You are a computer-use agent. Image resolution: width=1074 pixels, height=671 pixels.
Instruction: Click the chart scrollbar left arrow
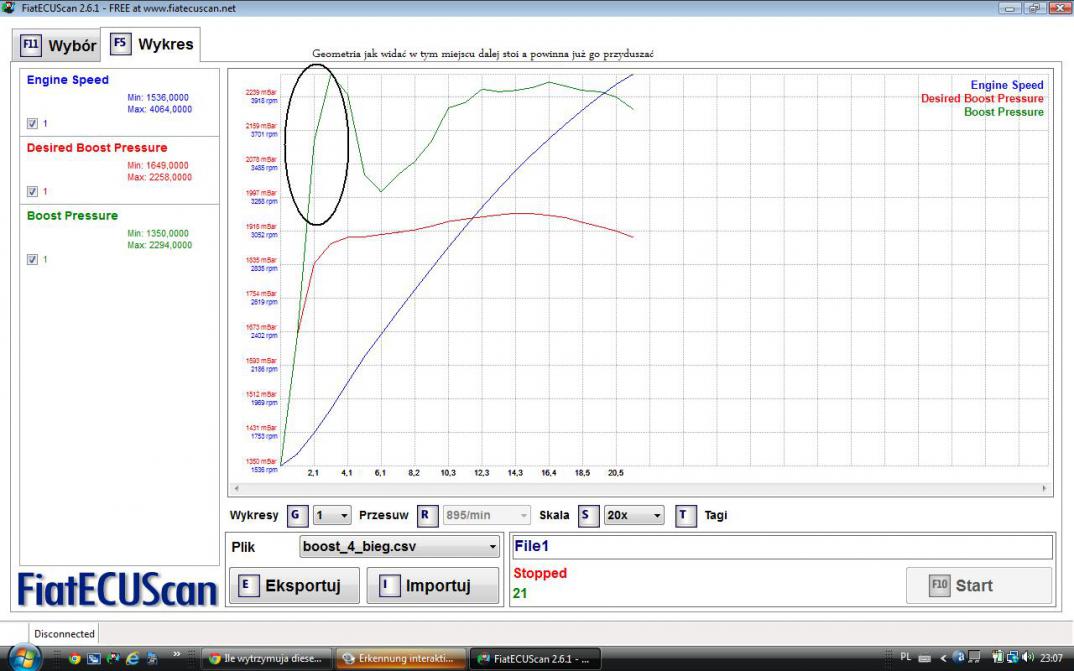236,488
